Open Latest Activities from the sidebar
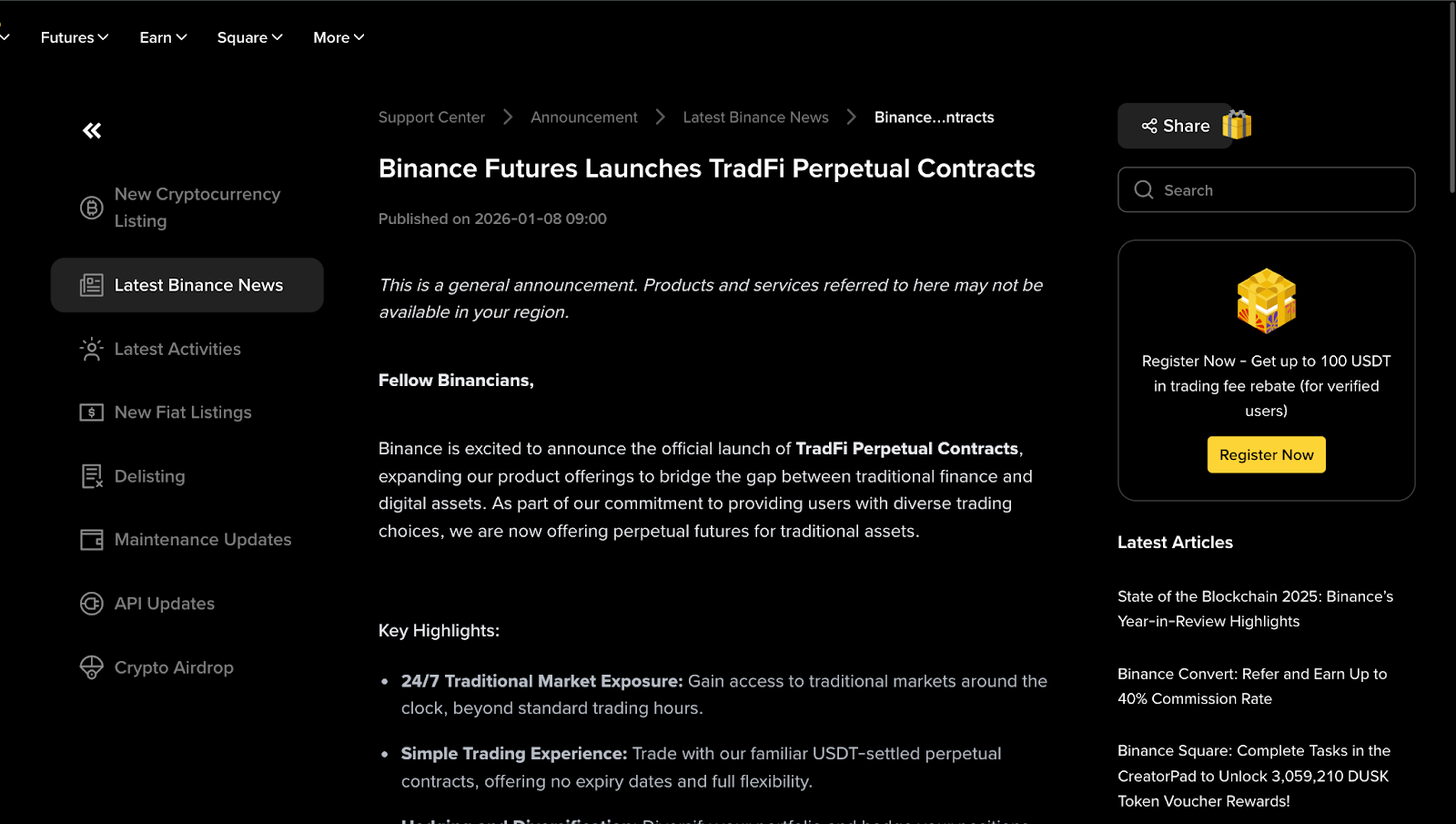The image size is (1456, 824). [x=177, y=349]
